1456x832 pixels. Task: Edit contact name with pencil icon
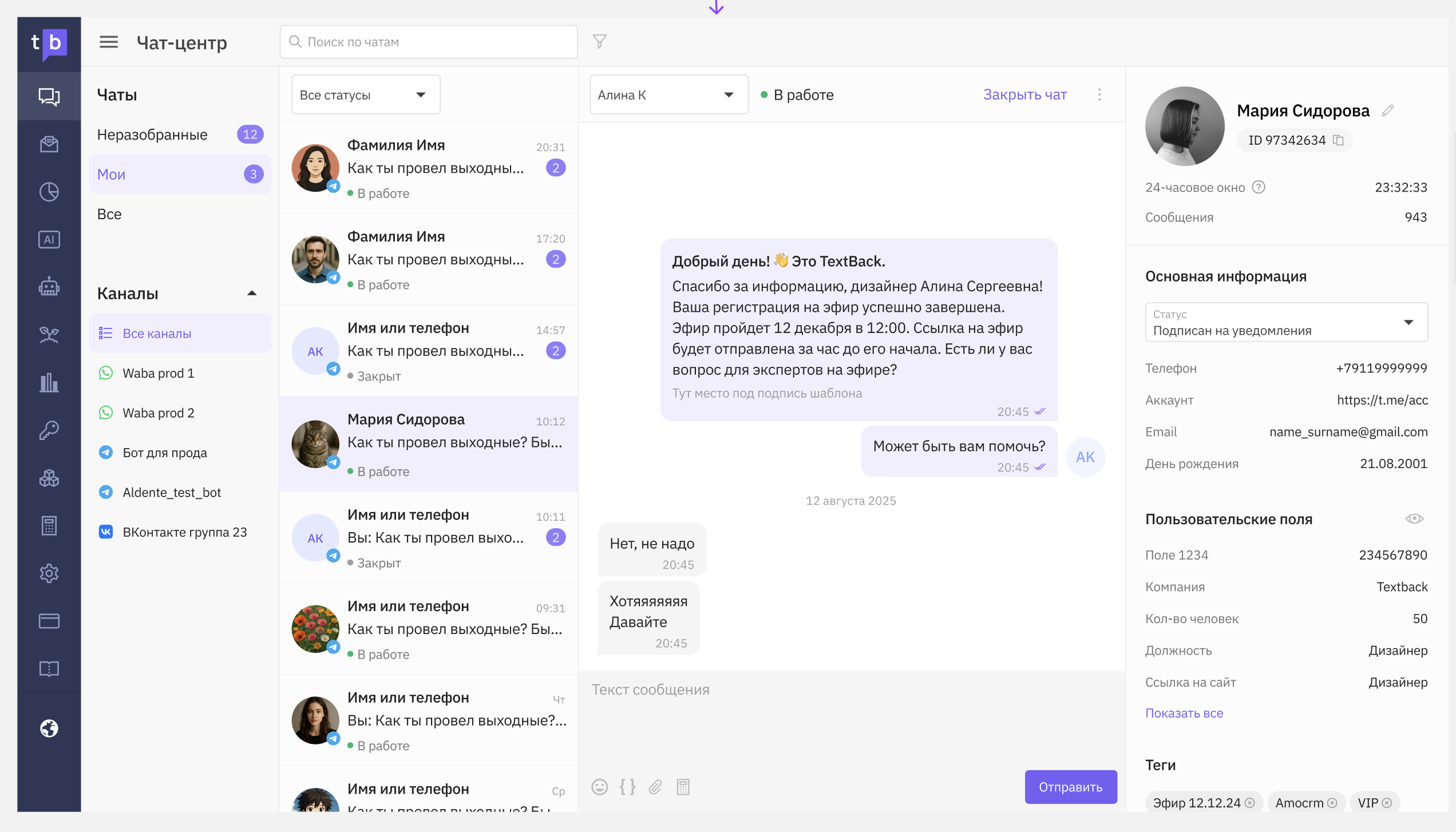1387,110
